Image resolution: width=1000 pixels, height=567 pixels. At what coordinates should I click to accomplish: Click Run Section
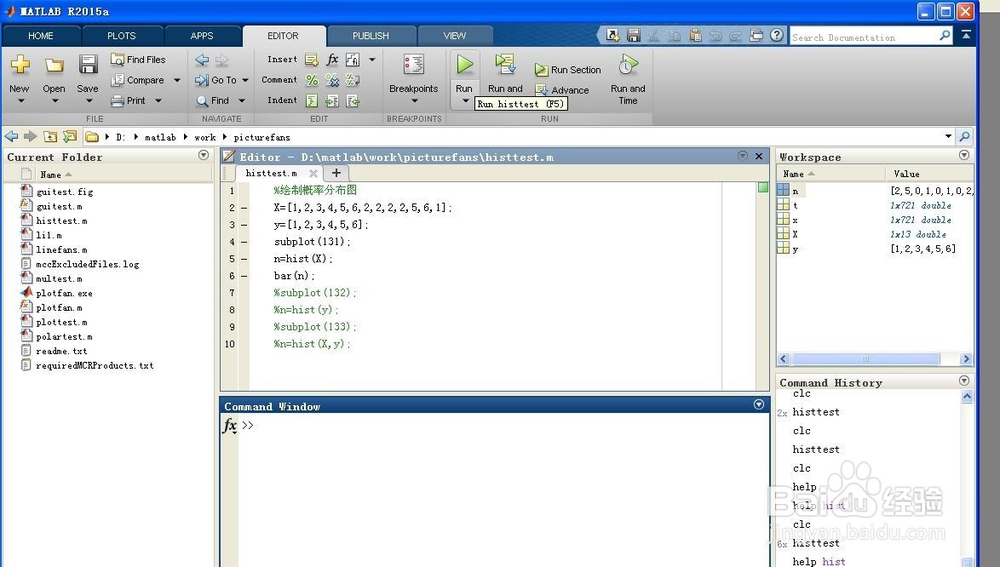coord(568,70)
